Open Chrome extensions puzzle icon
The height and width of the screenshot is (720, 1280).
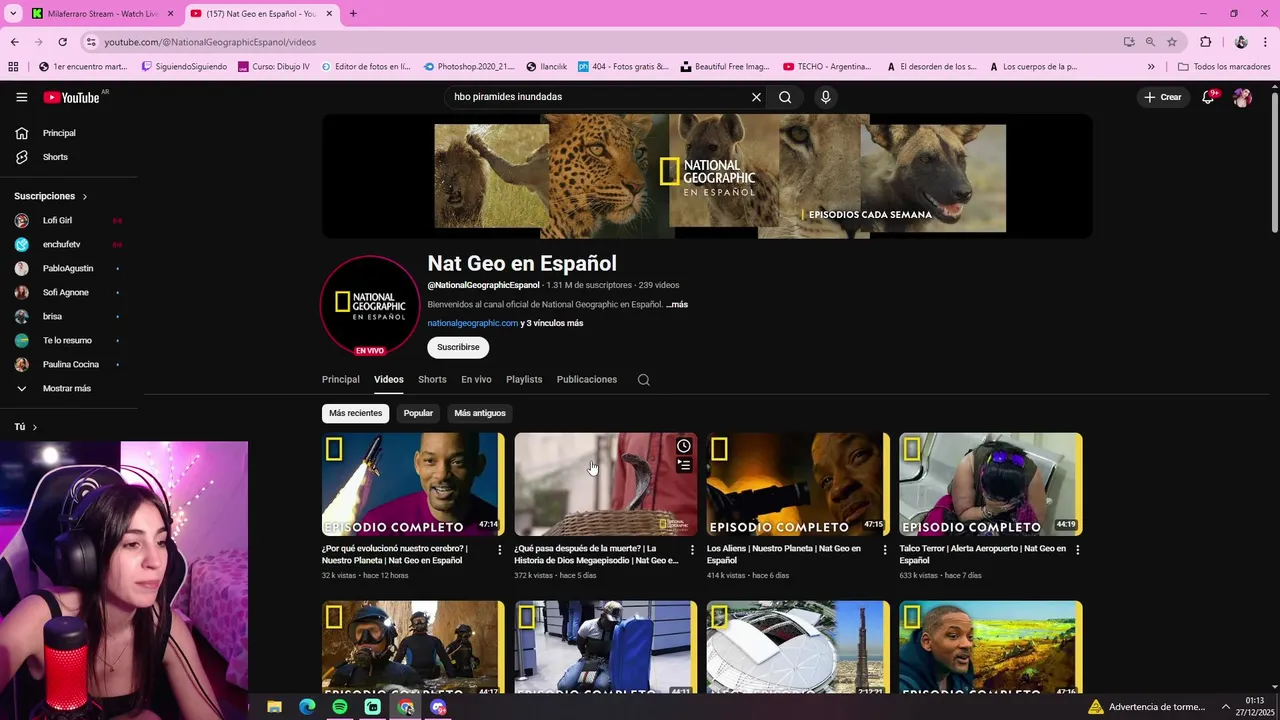[1205, 42]
